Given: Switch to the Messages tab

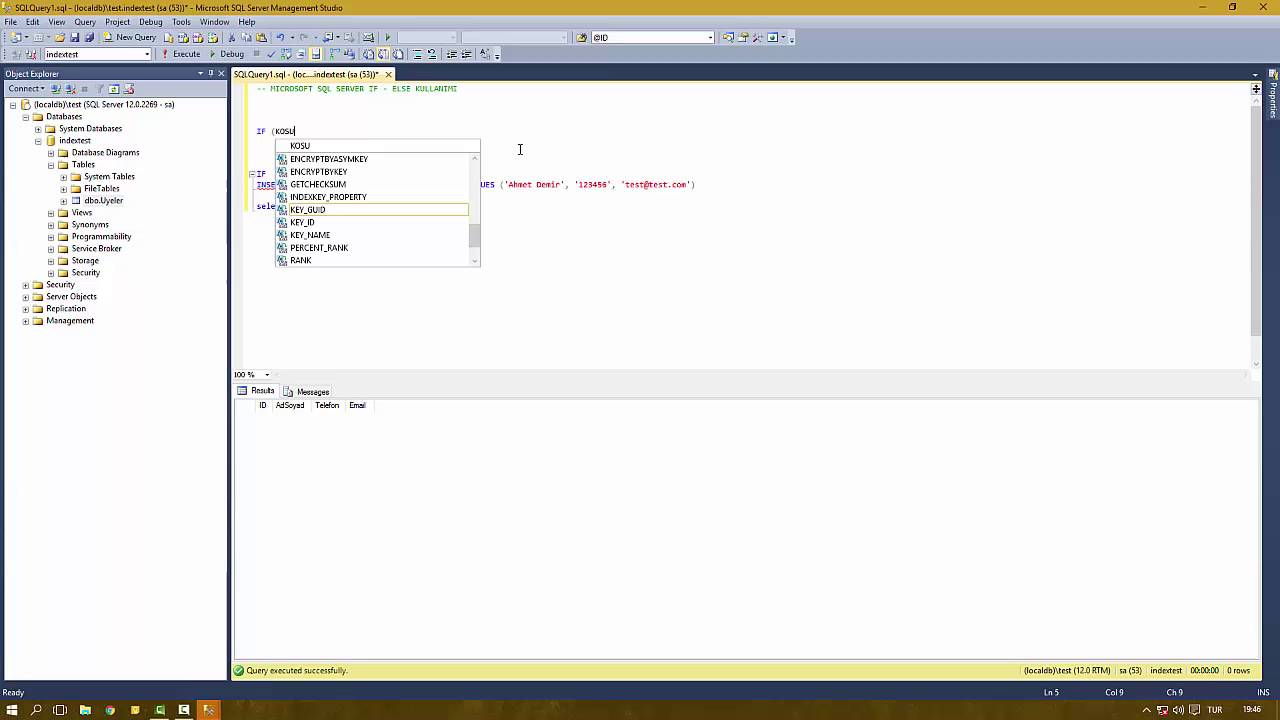Looking at the screenshot, I should [x=306, y=391].
